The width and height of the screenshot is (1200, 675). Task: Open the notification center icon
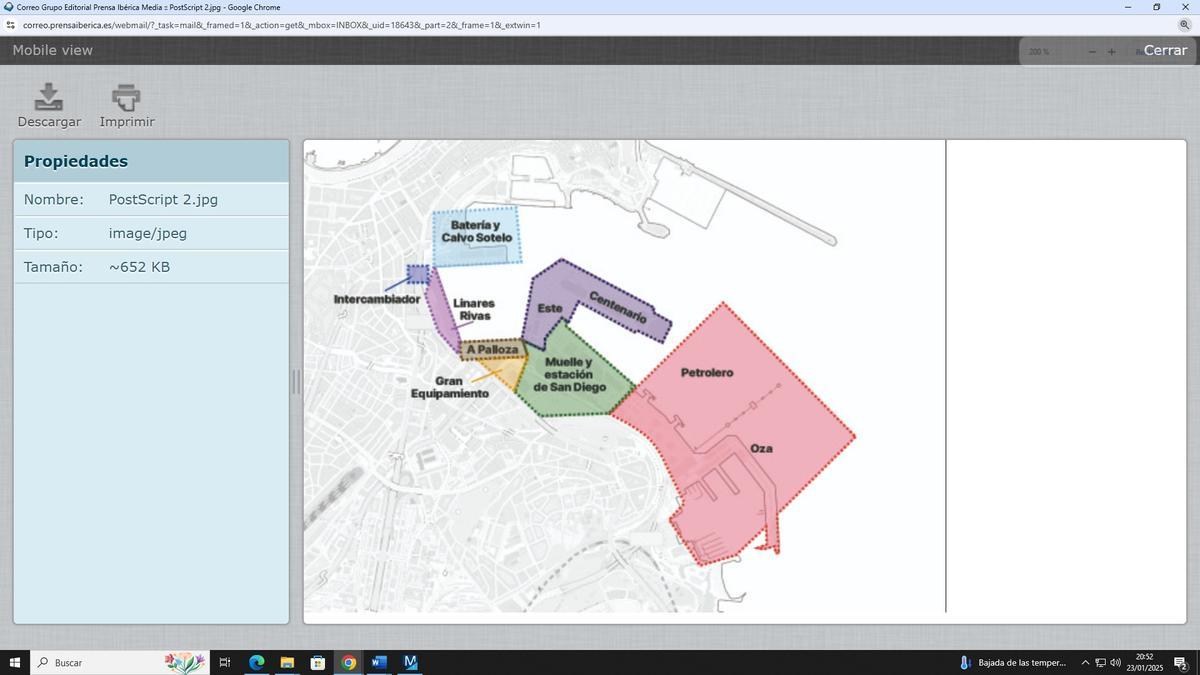tap(1180, 662)
